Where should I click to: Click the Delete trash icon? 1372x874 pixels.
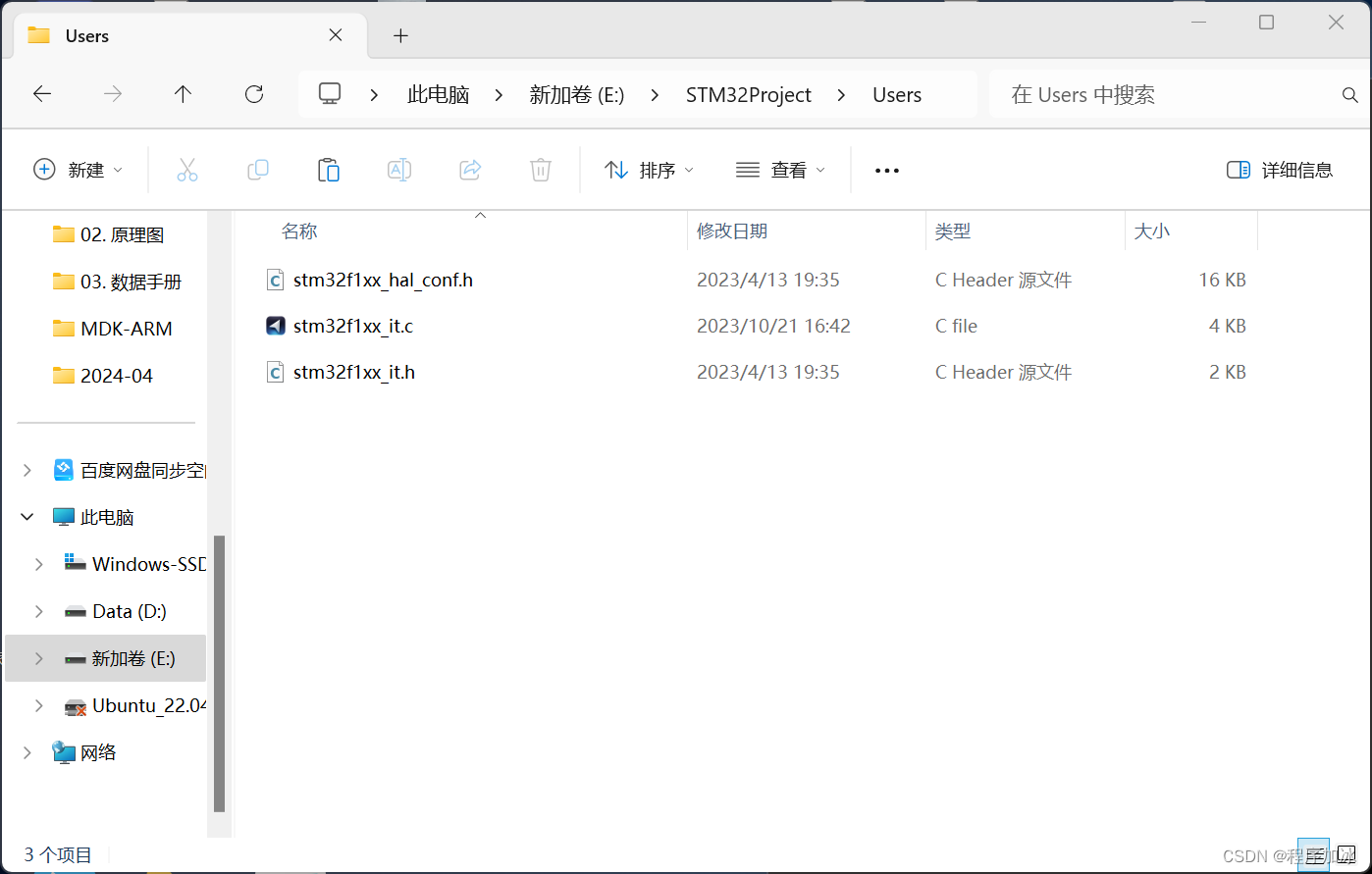[x=541, y=170]
